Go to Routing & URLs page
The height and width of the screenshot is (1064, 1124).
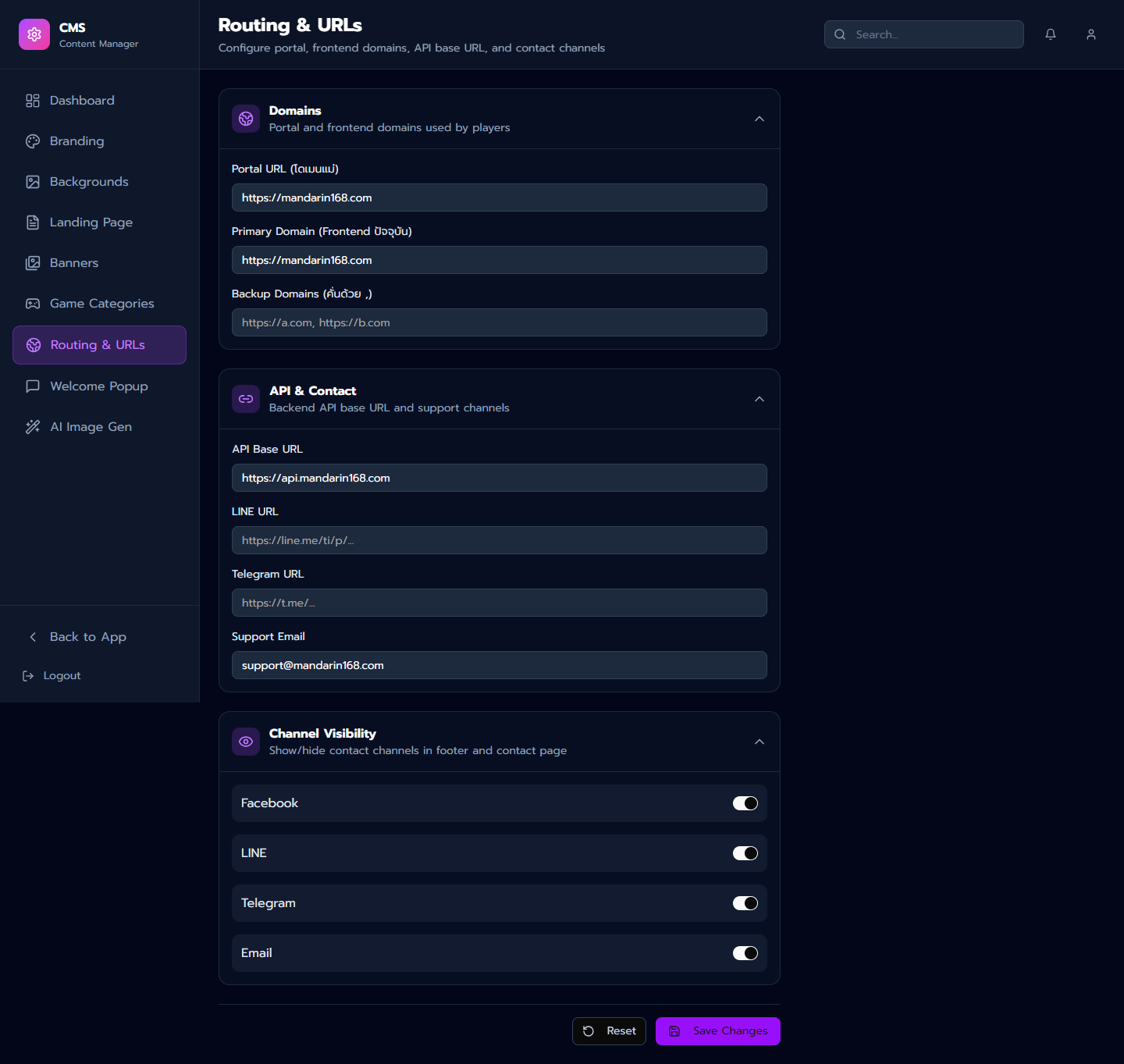click(x=100, y=345)
